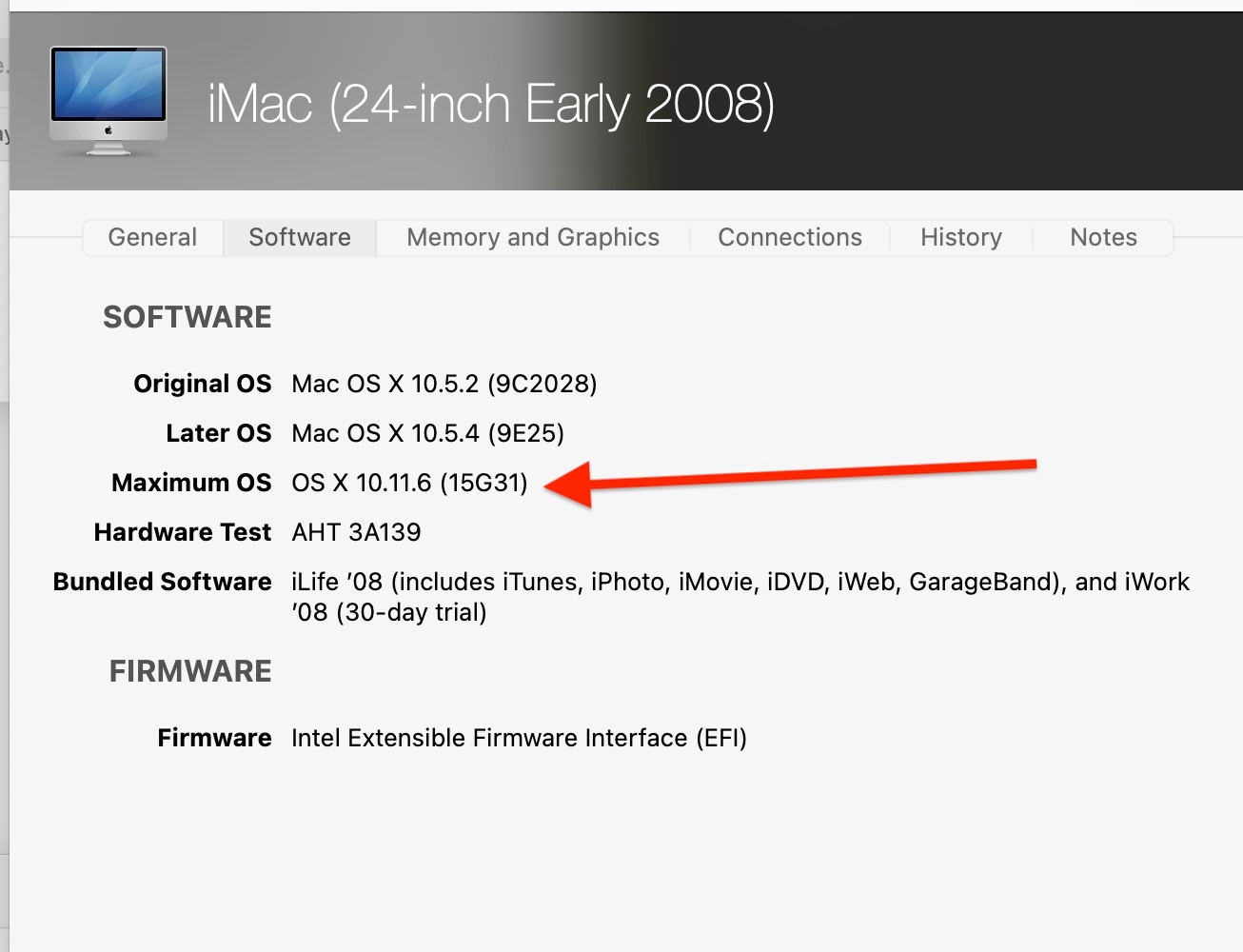The width and height of the screenshot is (1243, 952).
Task: Click the FIRMWARE section heading
Action: pos(190,671)
